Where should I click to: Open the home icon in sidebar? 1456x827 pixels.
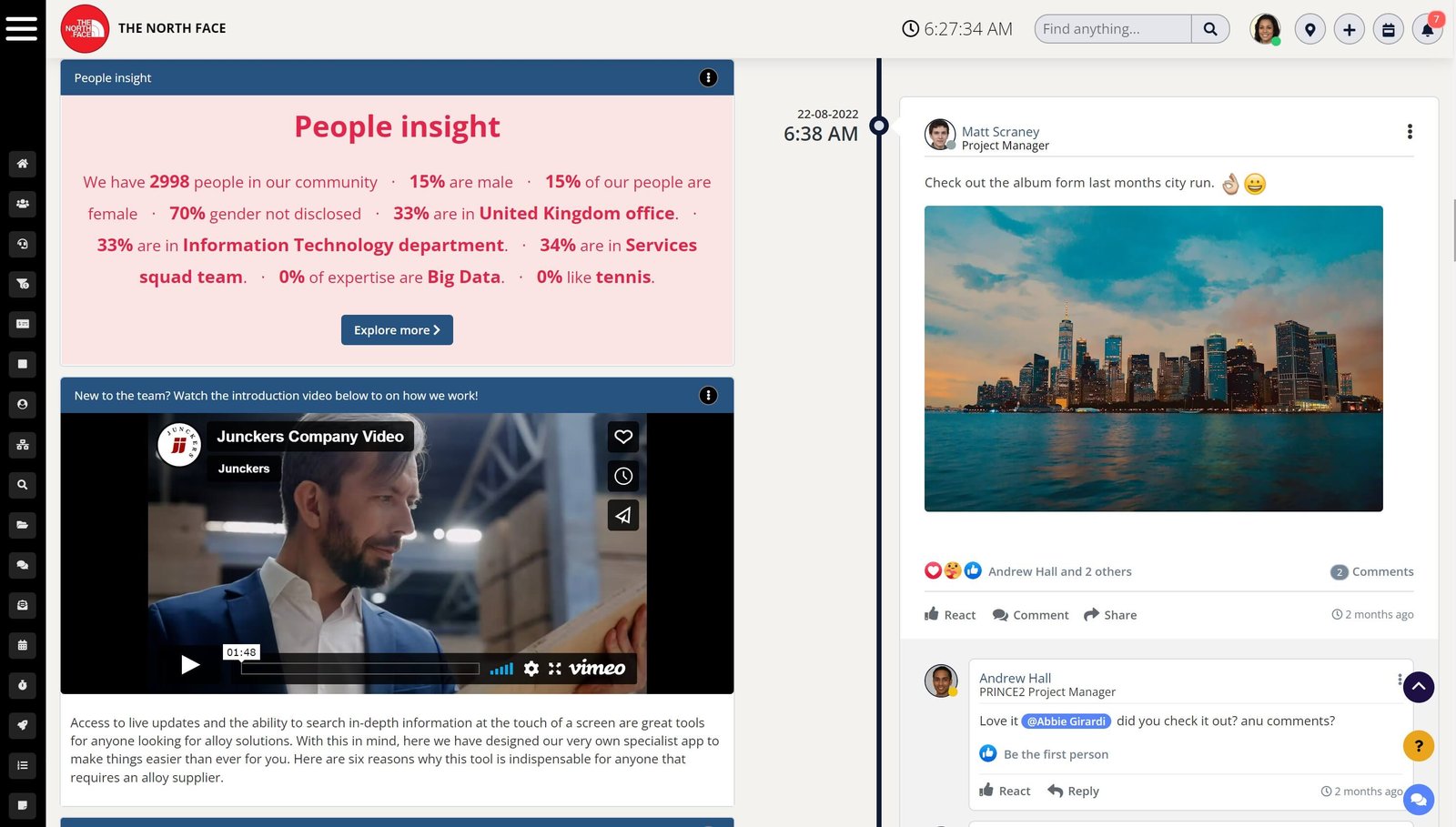(x=23, y=164)
